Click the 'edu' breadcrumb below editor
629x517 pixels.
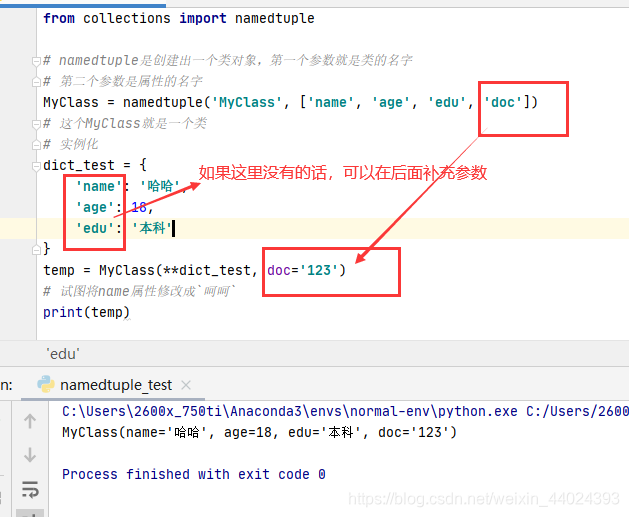63,354
